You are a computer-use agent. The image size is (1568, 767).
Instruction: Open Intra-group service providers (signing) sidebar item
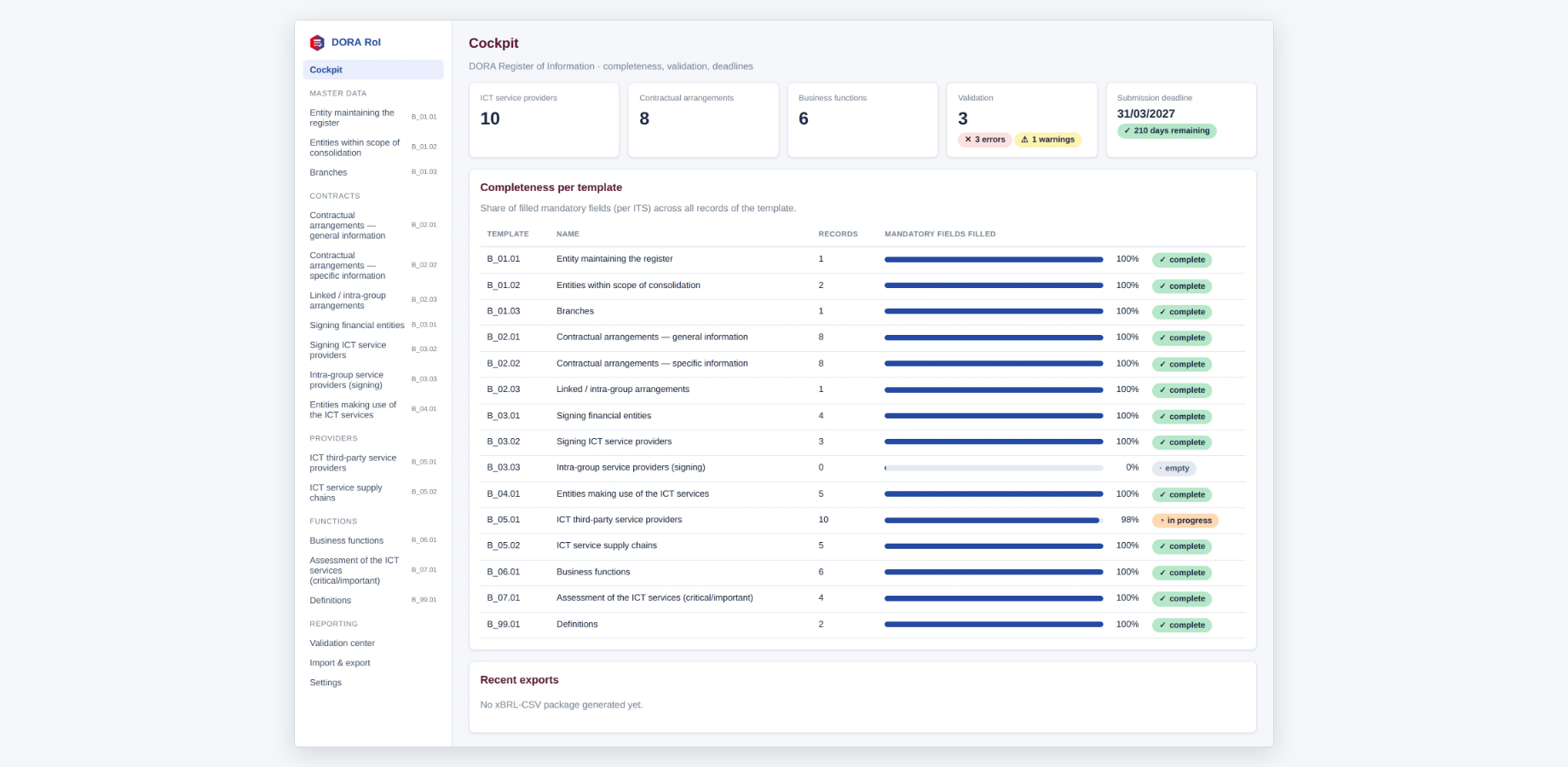pos(373,379)
